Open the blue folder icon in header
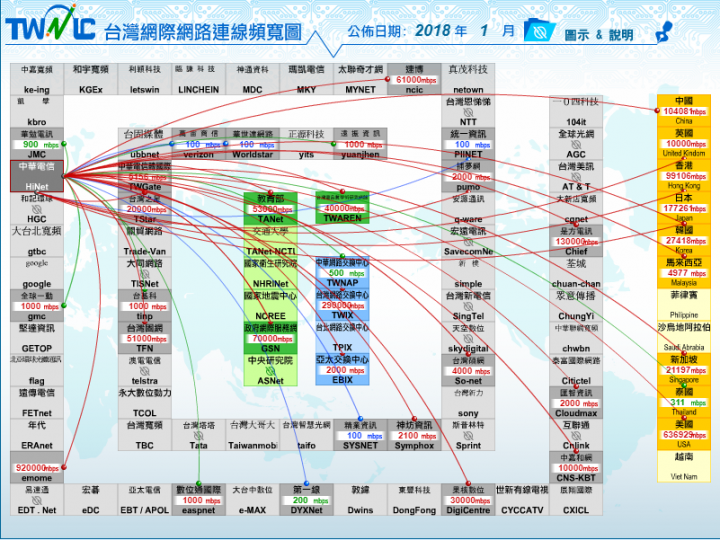The height and width of the screenshot is (540, 720). [539, 30]
